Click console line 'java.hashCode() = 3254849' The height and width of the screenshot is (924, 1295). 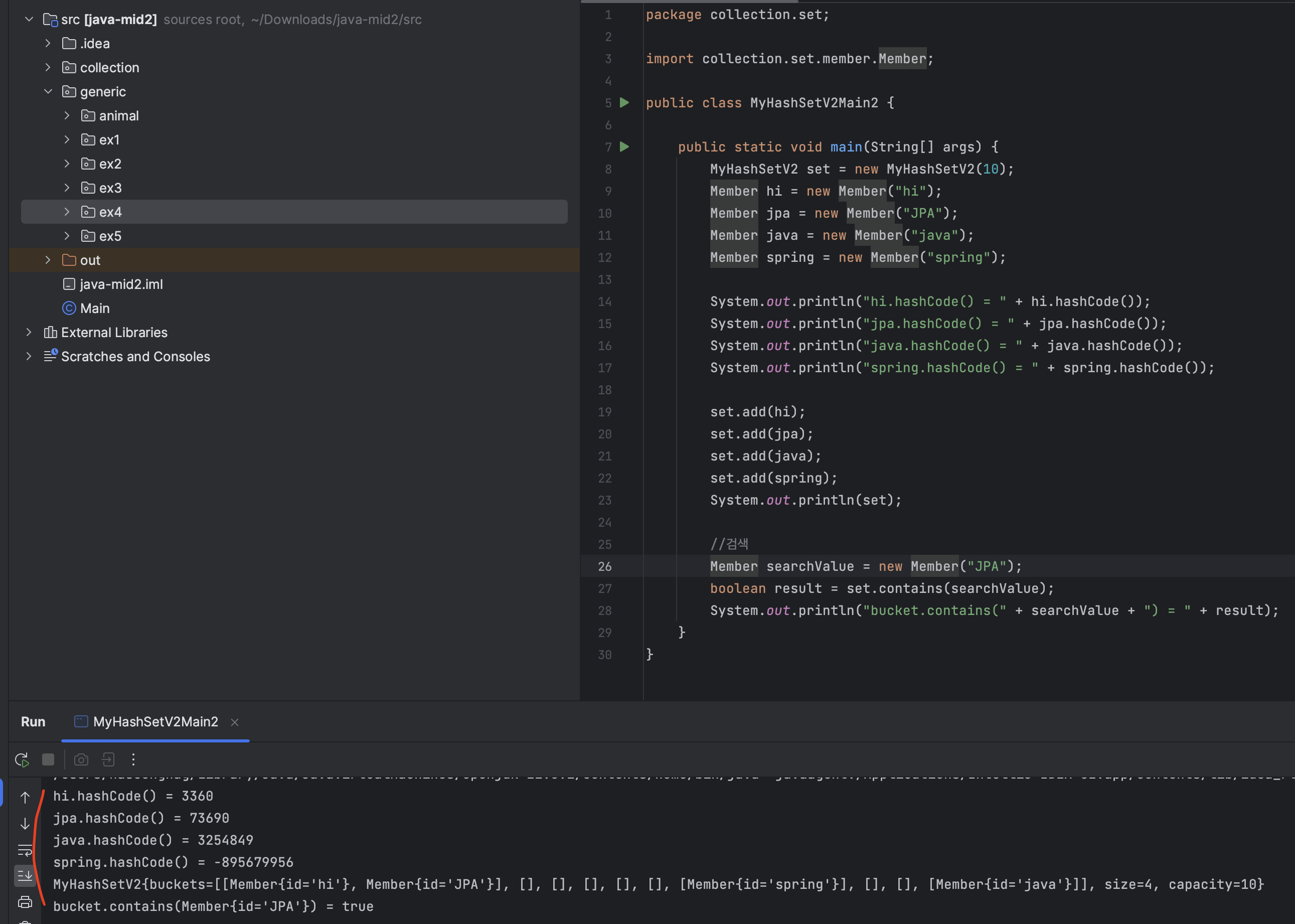(153, 840)
